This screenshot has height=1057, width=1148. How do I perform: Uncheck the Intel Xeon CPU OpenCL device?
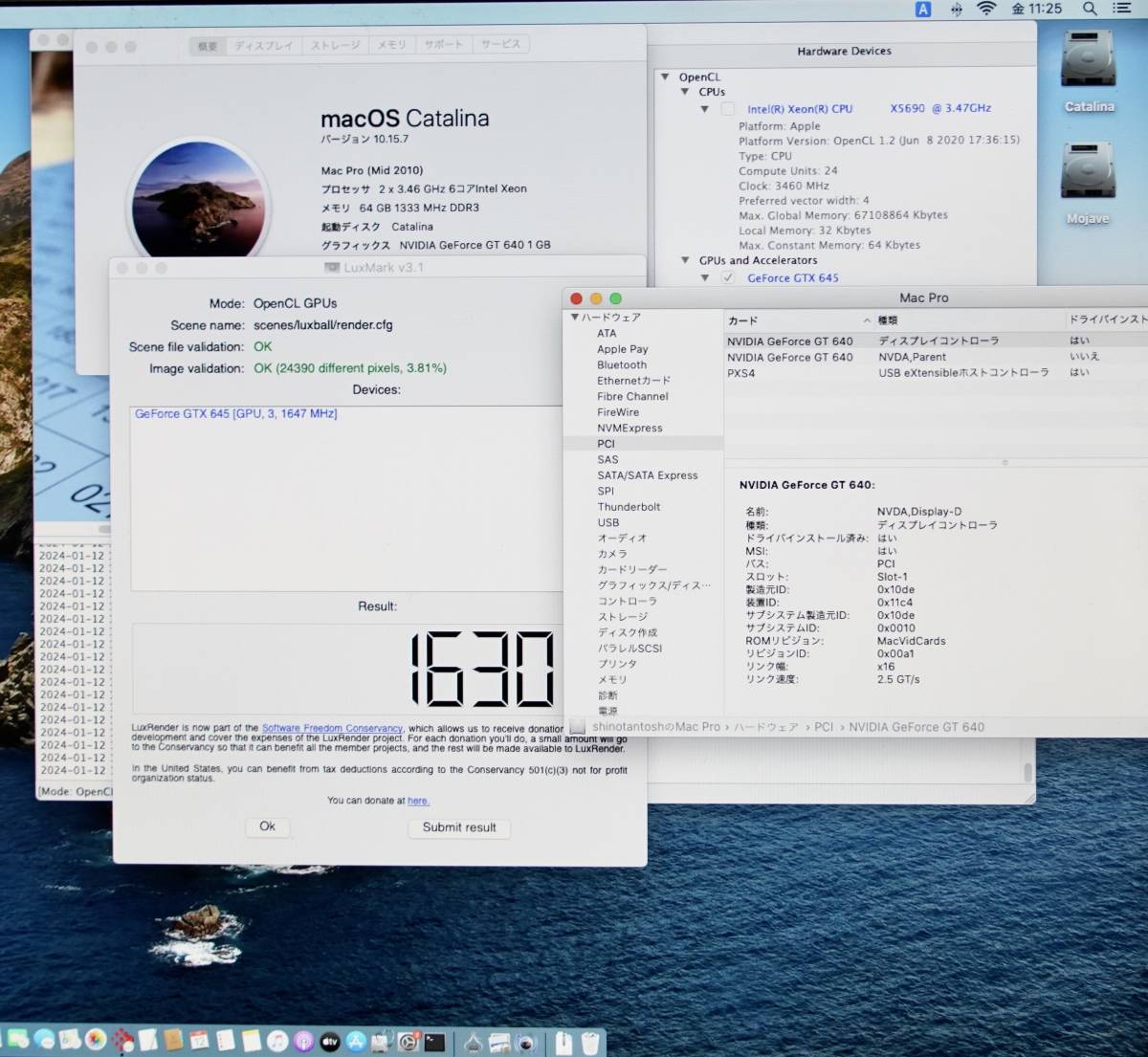(x=727, y=108)
